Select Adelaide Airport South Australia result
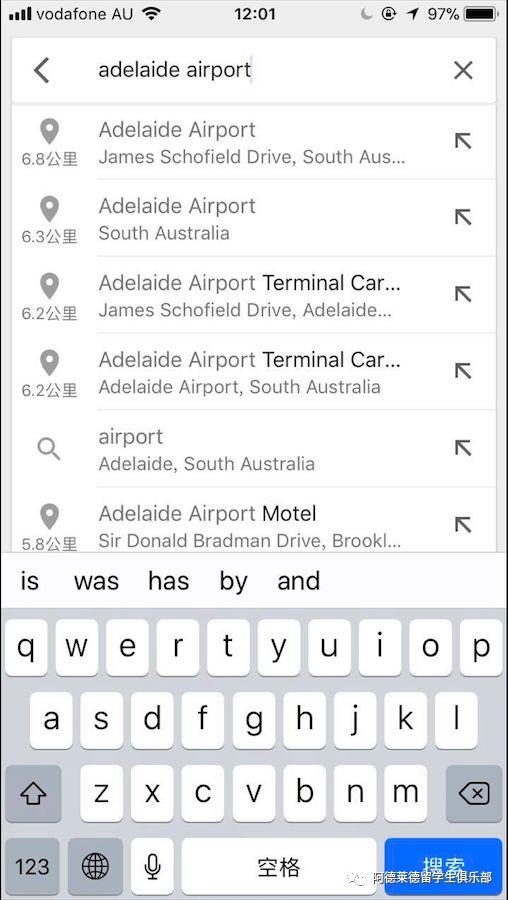This screenshot has height=900, width=508. click(x=253, y=218)
